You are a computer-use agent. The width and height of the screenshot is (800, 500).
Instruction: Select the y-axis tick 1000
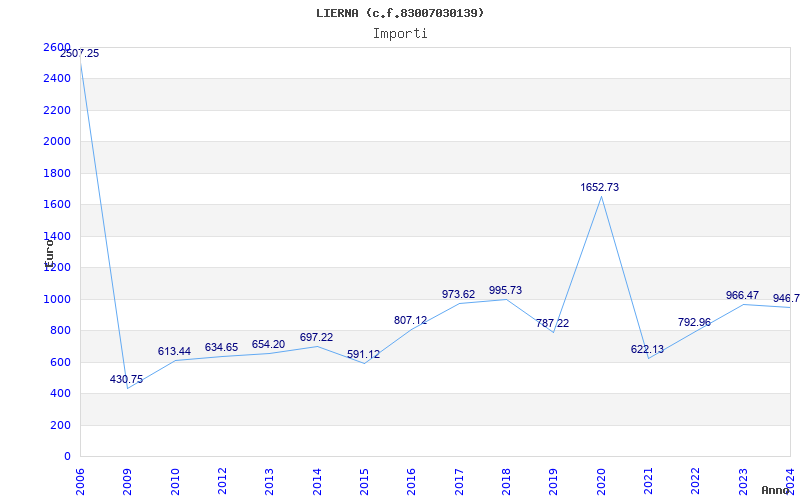(x=57, y=299)
